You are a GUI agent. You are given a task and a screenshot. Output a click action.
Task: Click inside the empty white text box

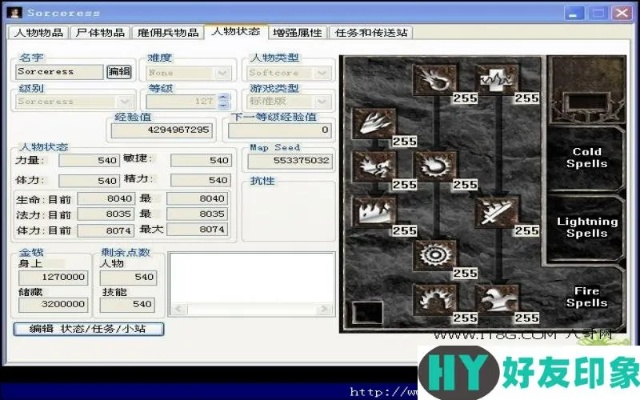[251, 278]
